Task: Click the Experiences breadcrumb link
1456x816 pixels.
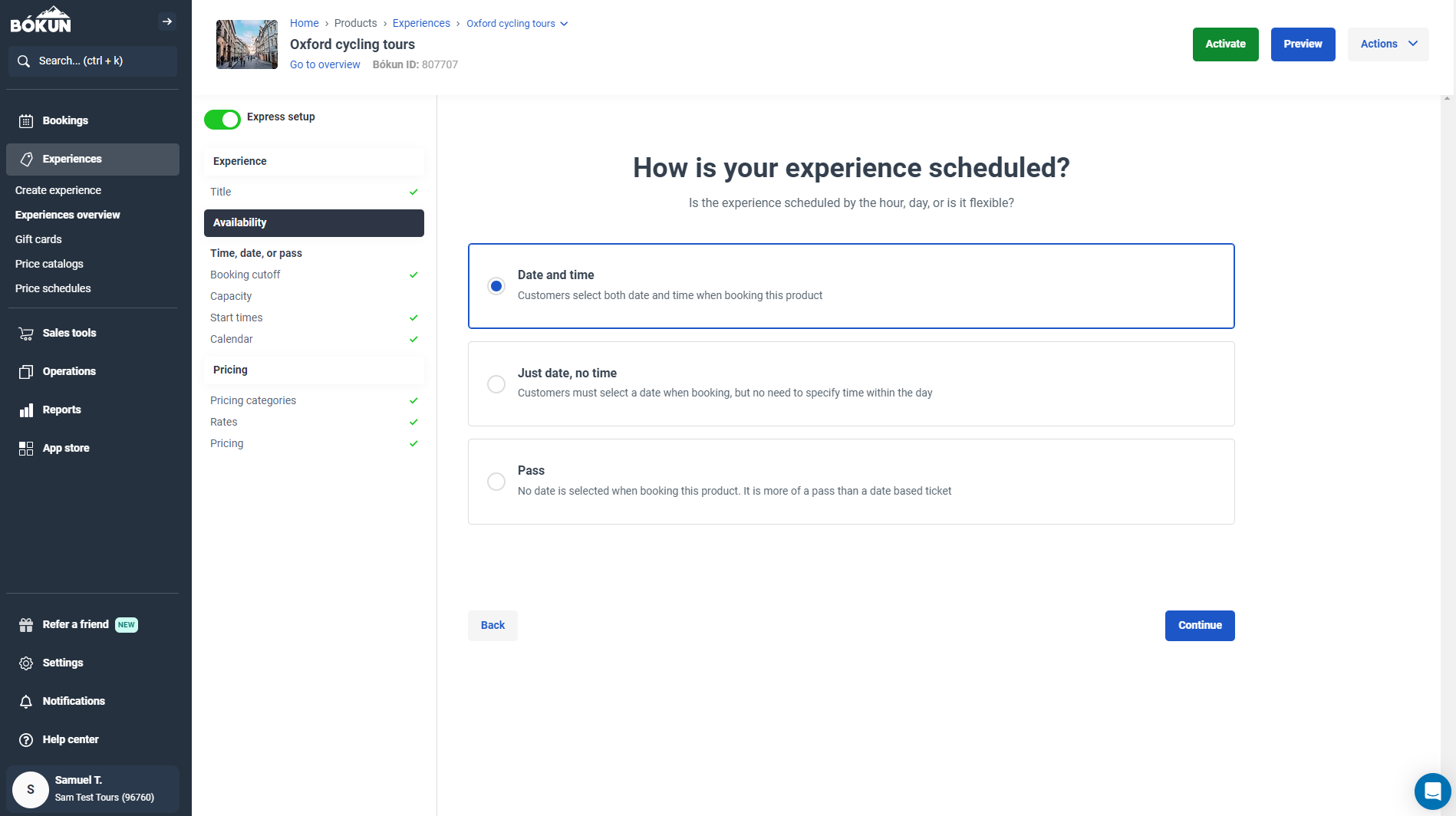Action: coord(421,23)
